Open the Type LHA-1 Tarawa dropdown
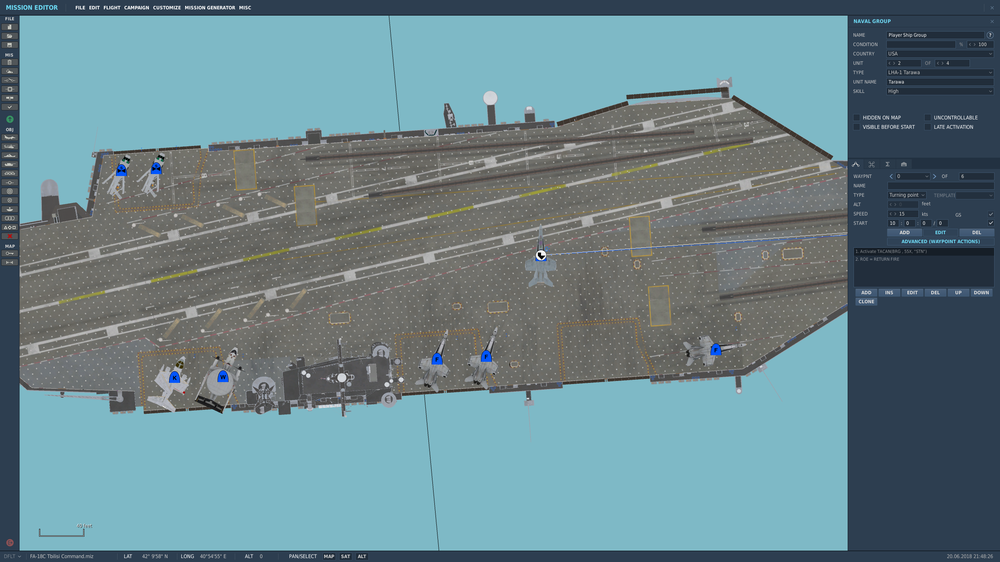The image size is (1000, 562). (x=940, y=73)
